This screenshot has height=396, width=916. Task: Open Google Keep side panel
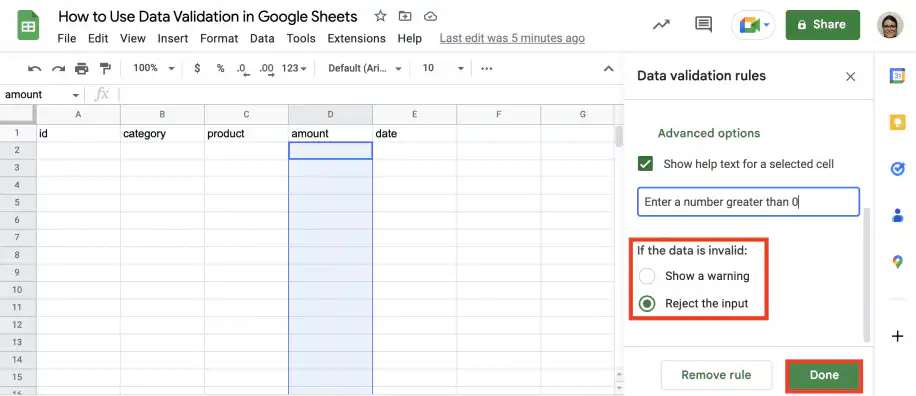(x=897, y=122)
